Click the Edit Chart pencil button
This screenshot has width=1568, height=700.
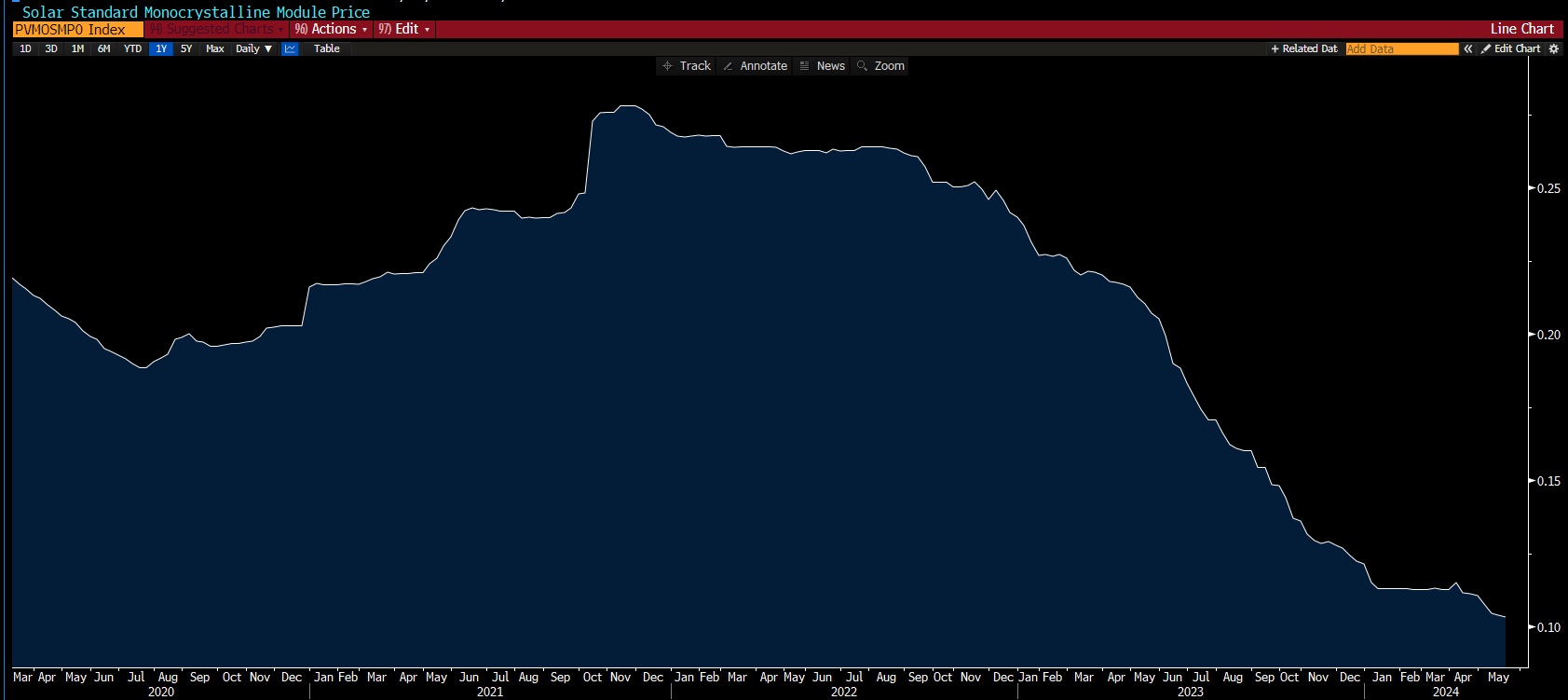pyautogui.click(x=1510, y=48)
